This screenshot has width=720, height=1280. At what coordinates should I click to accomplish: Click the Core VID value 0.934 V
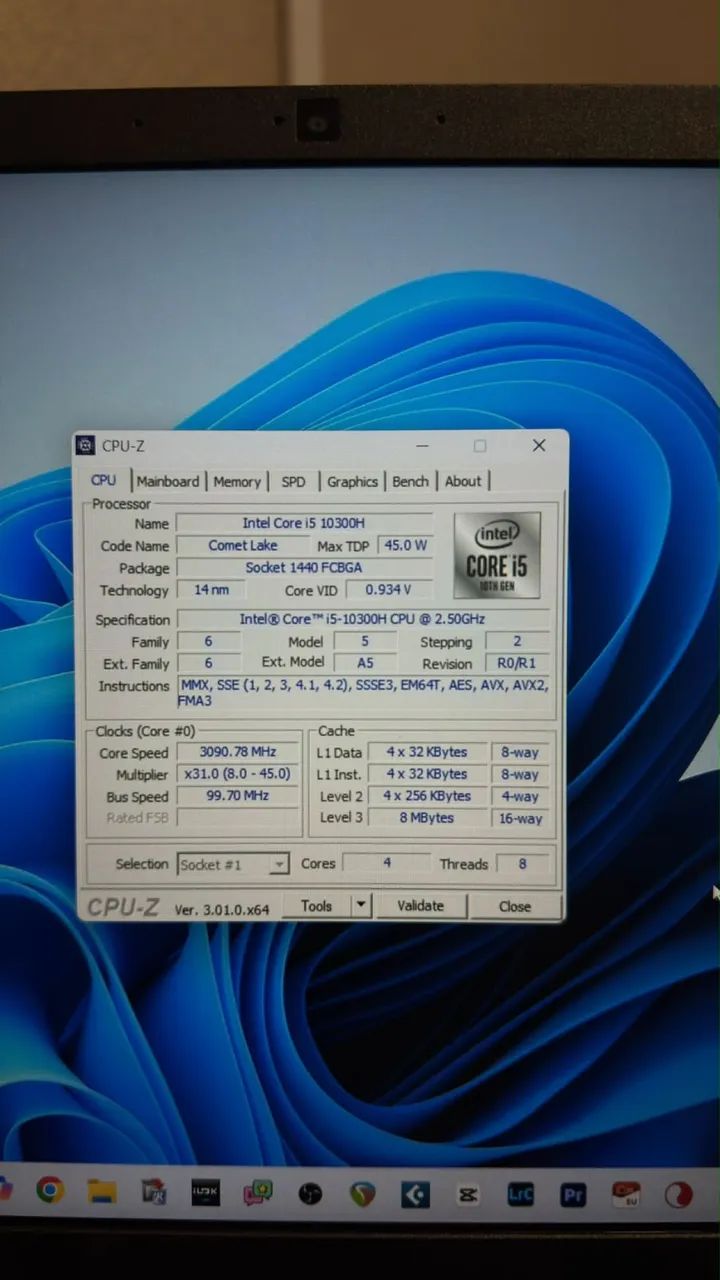pyautogui.click(x=389, y=590)
